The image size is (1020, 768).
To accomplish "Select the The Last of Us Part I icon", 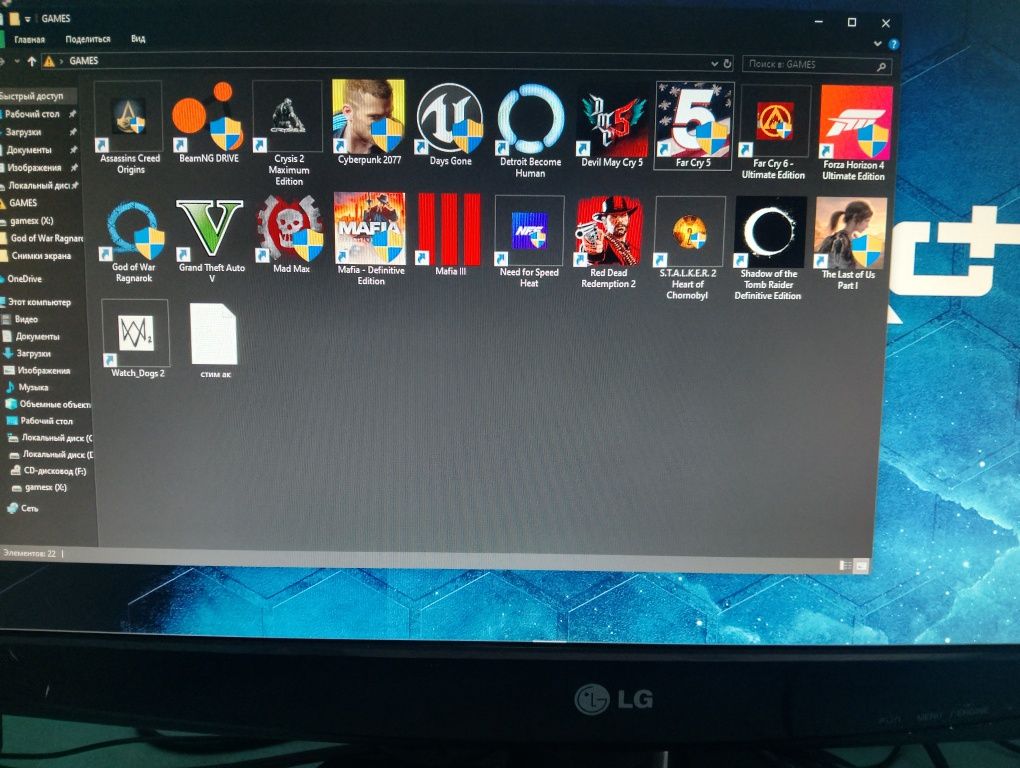I will 850,233.
